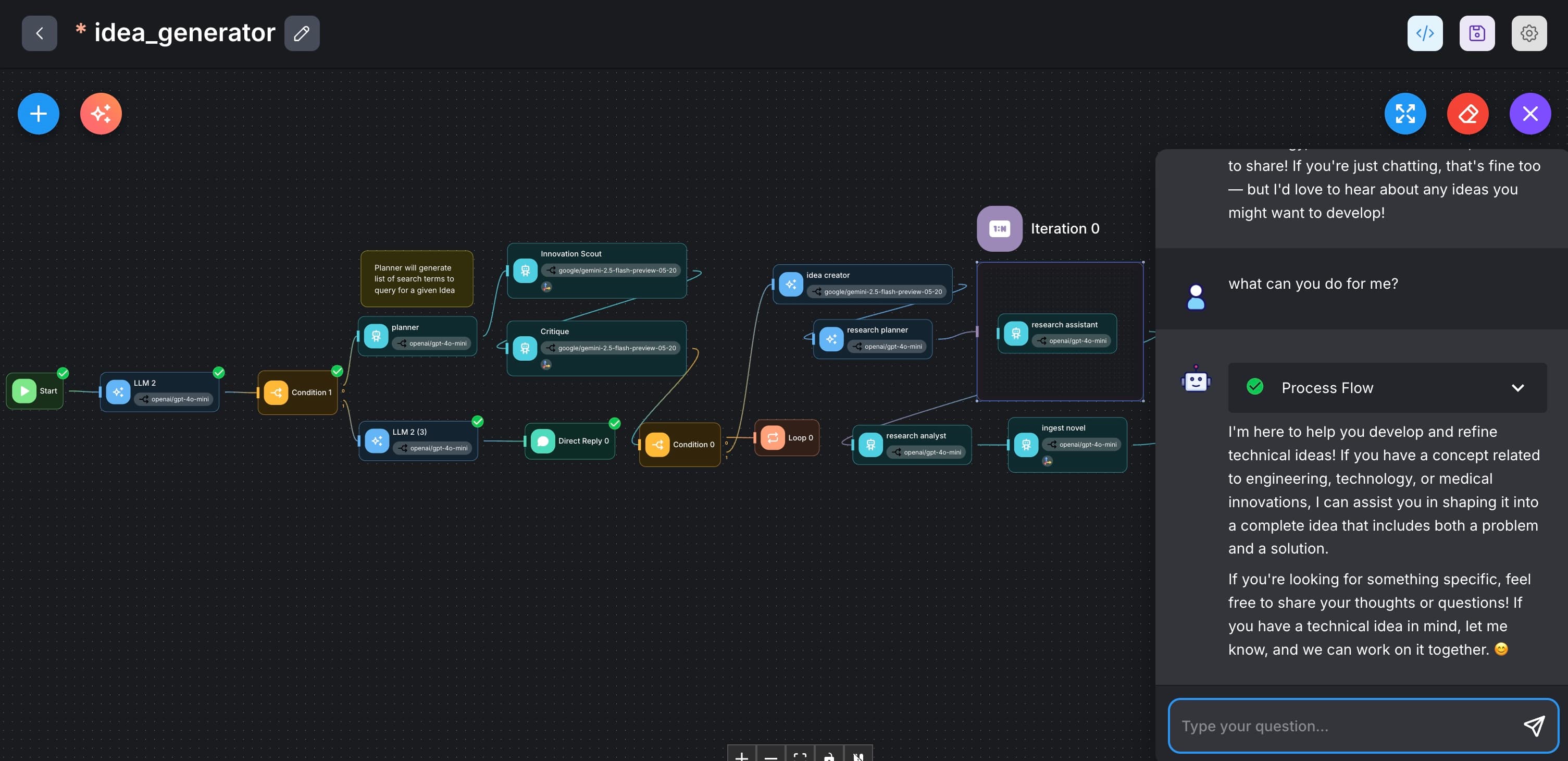Navigate back using the arrow button
Image resolution: width=1568 pixels, height=761 pixels.
click(39, 33)
